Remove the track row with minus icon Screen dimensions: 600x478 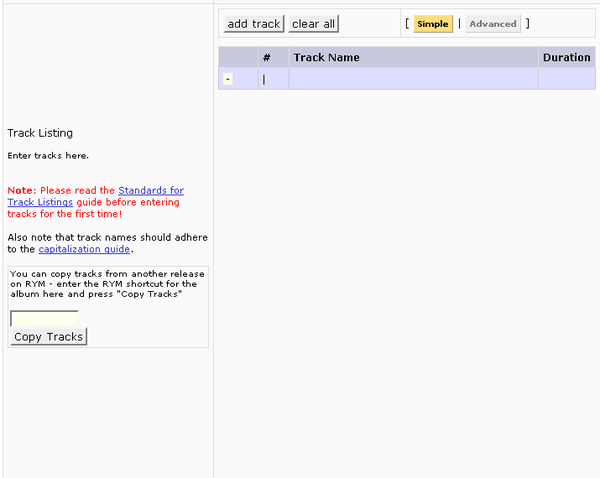(x=228, y=79)
